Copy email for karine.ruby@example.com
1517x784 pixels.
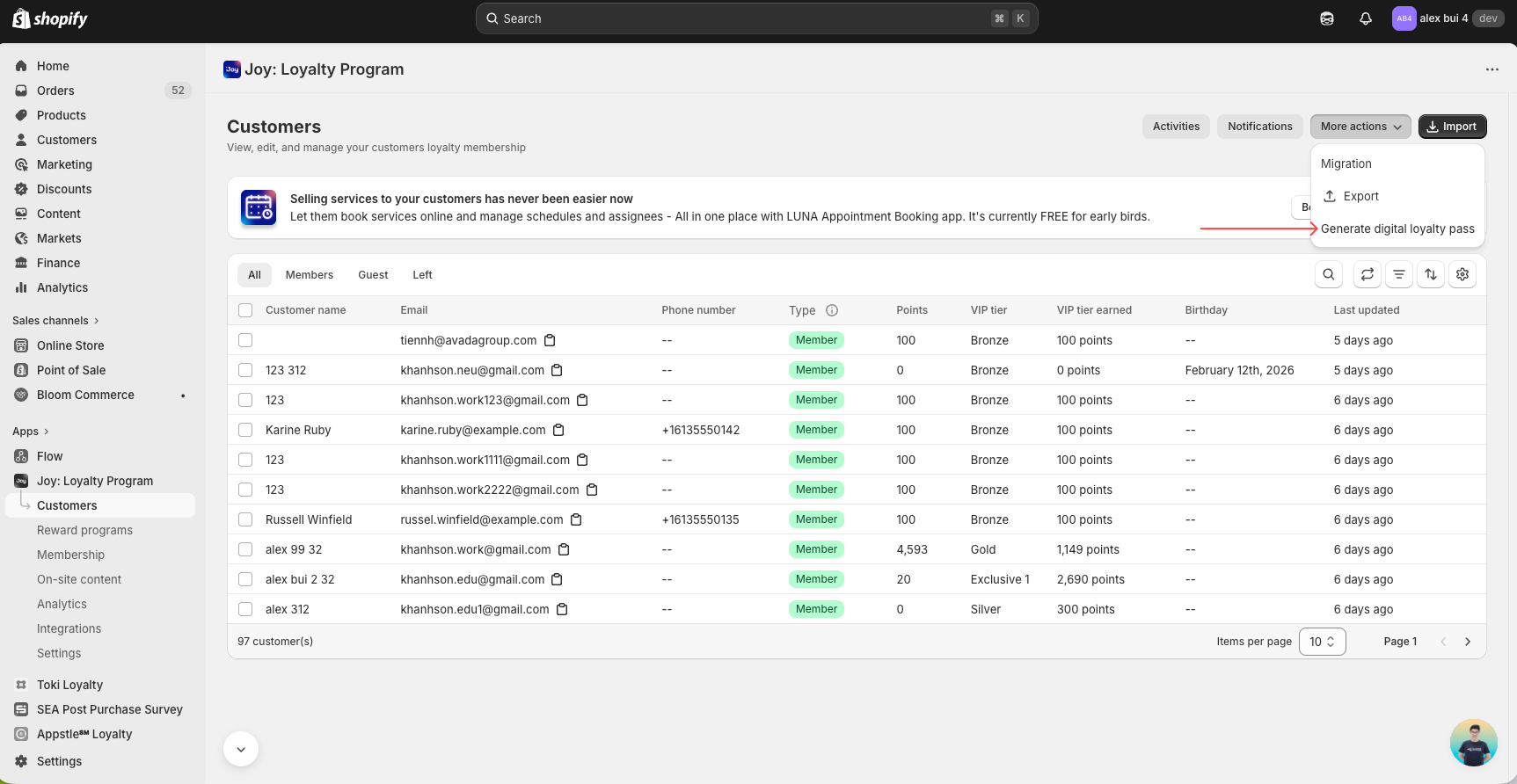pos(558,430)
